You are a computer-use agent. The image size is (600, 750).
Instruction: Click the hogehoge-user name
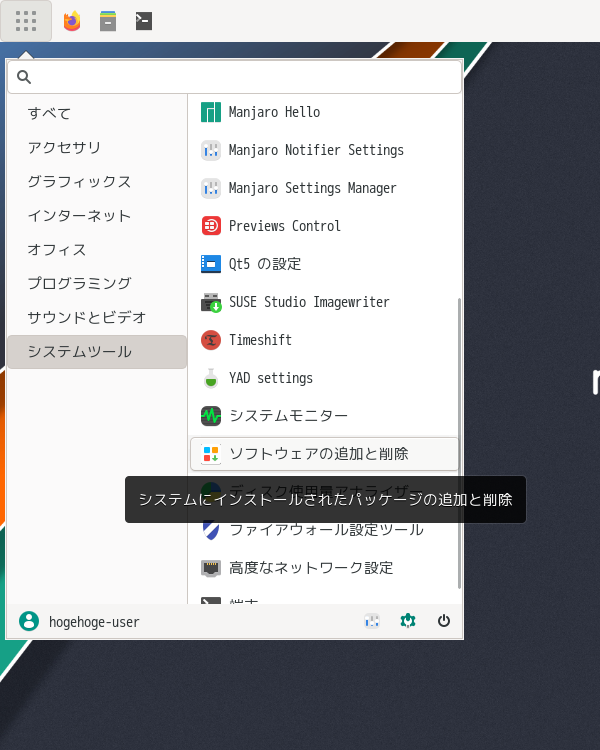94,622
